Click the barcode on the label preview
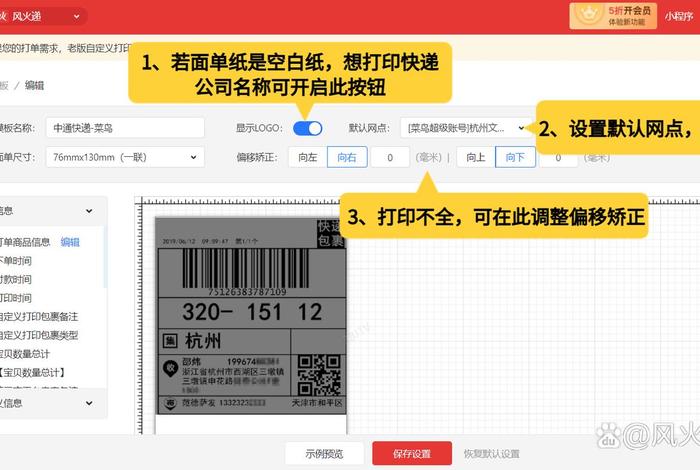The image size is (700, 470). click(246, 268)
